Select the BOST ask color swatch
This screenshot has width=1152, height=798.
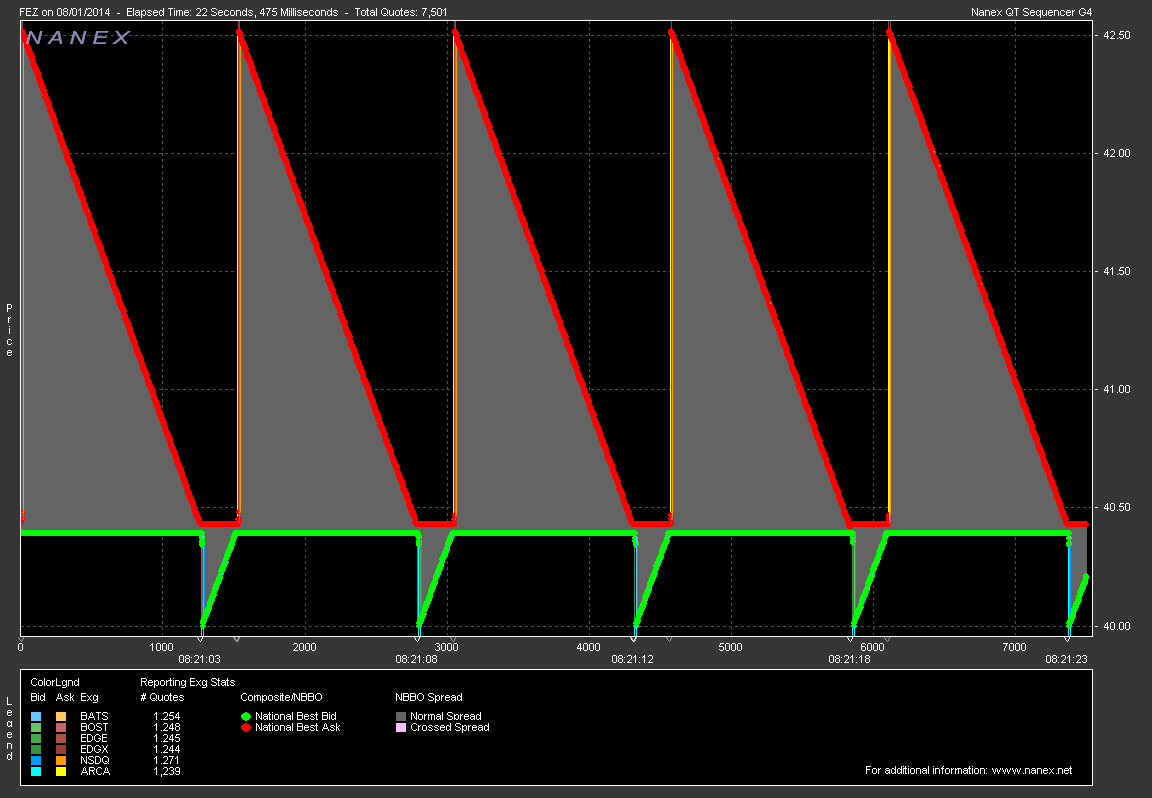61,727
